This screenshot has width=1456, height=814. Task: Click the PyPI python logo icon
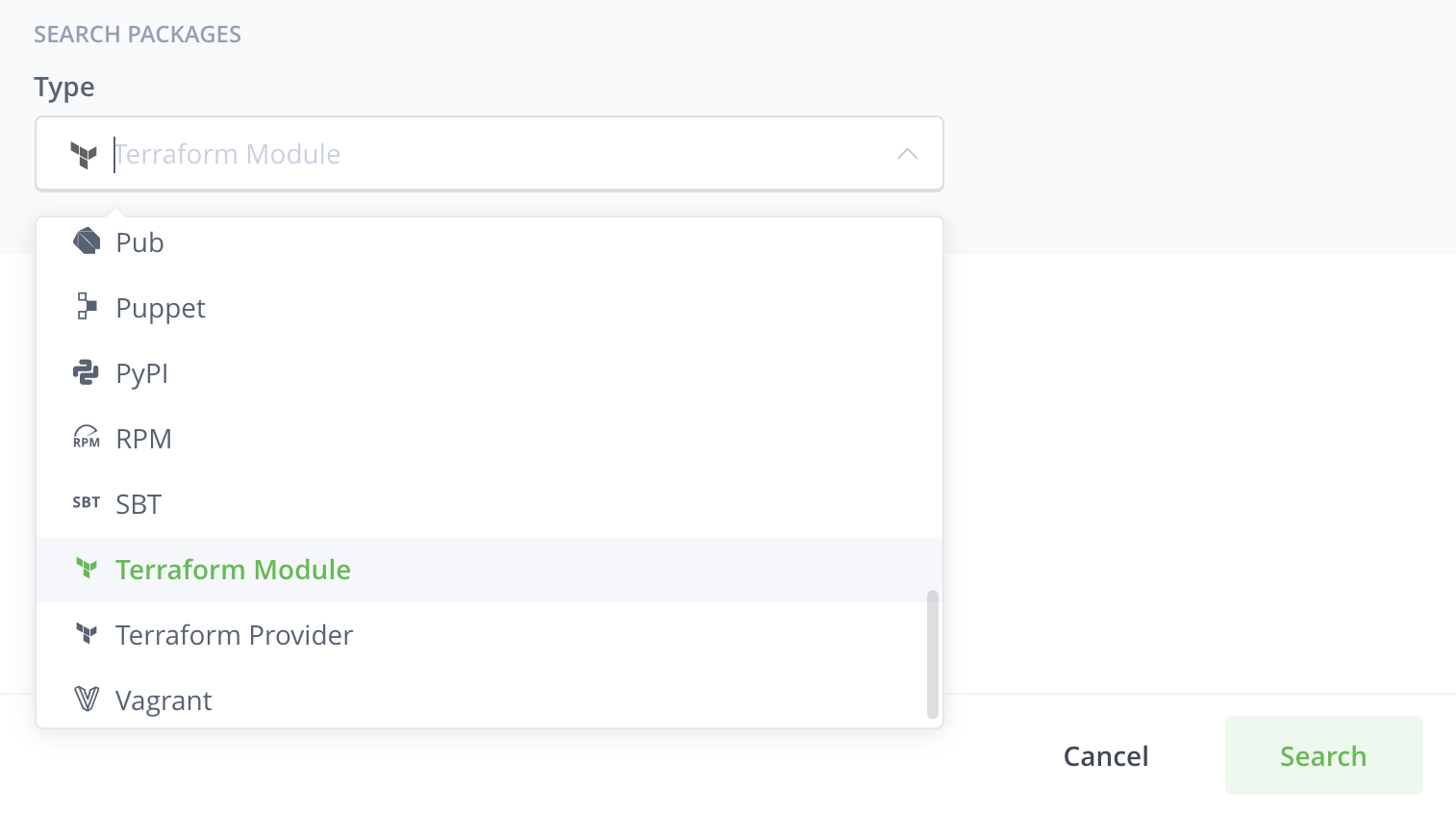[87, 372]
